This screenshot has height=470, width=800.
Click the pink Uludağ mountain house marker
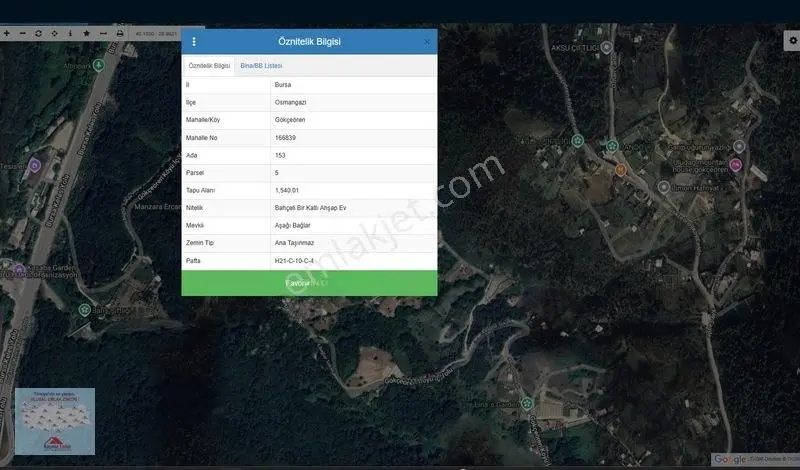[x=735, y=165]
